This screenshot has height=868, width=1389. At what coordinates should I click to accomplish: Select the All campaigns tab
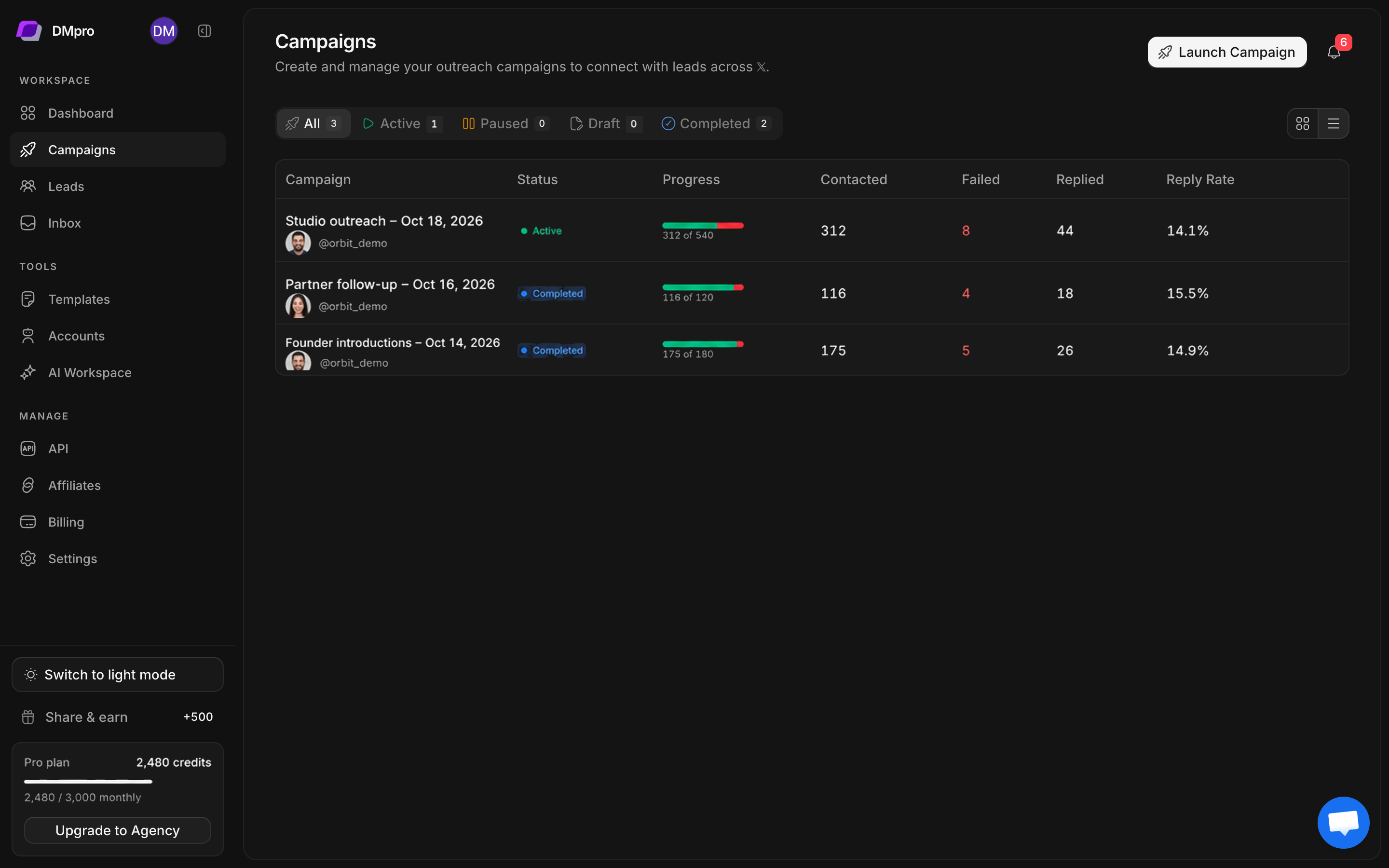click(x=313, y=123)
